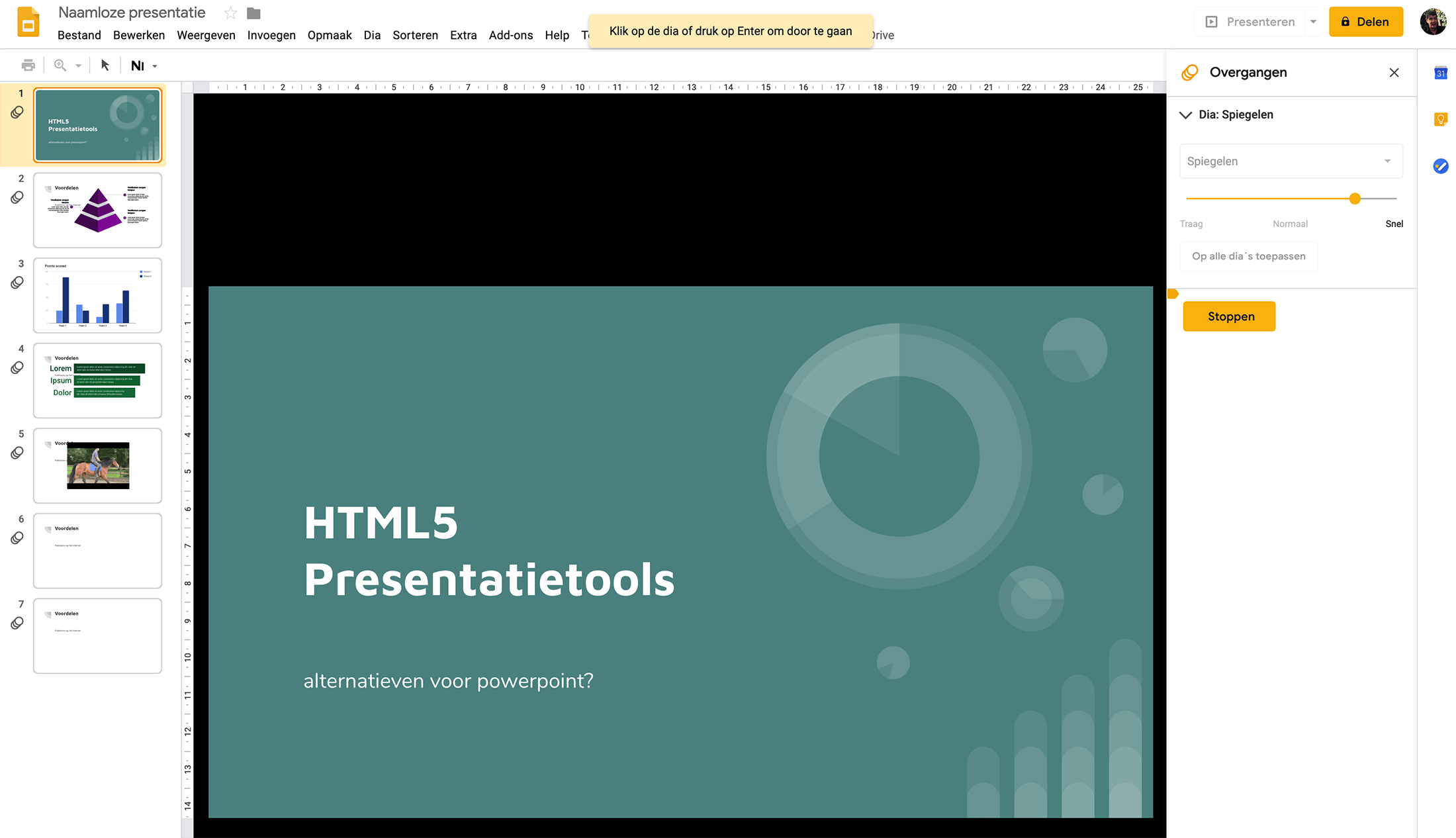The height and width of the screenshot is (838, 1456).
Task: Collapse the Dia: Spiegelen section
Action: (x=1185, y=115)
